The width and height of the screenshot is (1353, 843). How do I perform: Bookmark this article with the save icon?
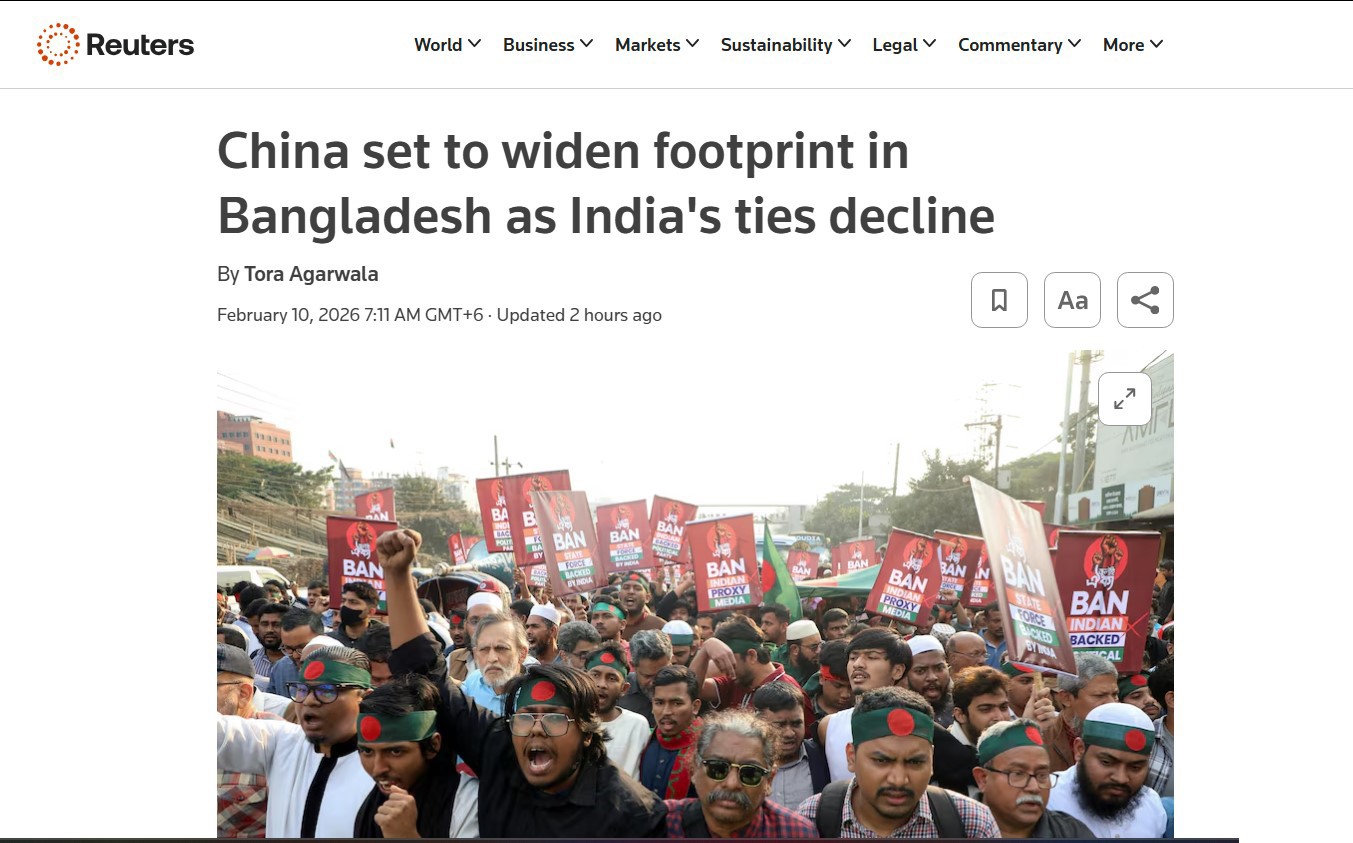click(999, 300)
